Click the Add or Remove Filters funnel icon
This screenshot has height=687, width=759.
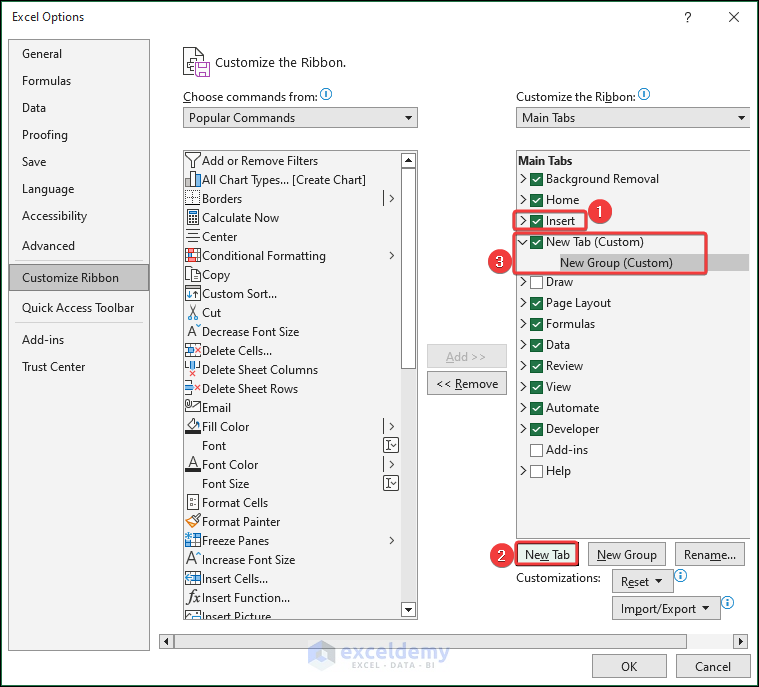(x=193, y=160)
